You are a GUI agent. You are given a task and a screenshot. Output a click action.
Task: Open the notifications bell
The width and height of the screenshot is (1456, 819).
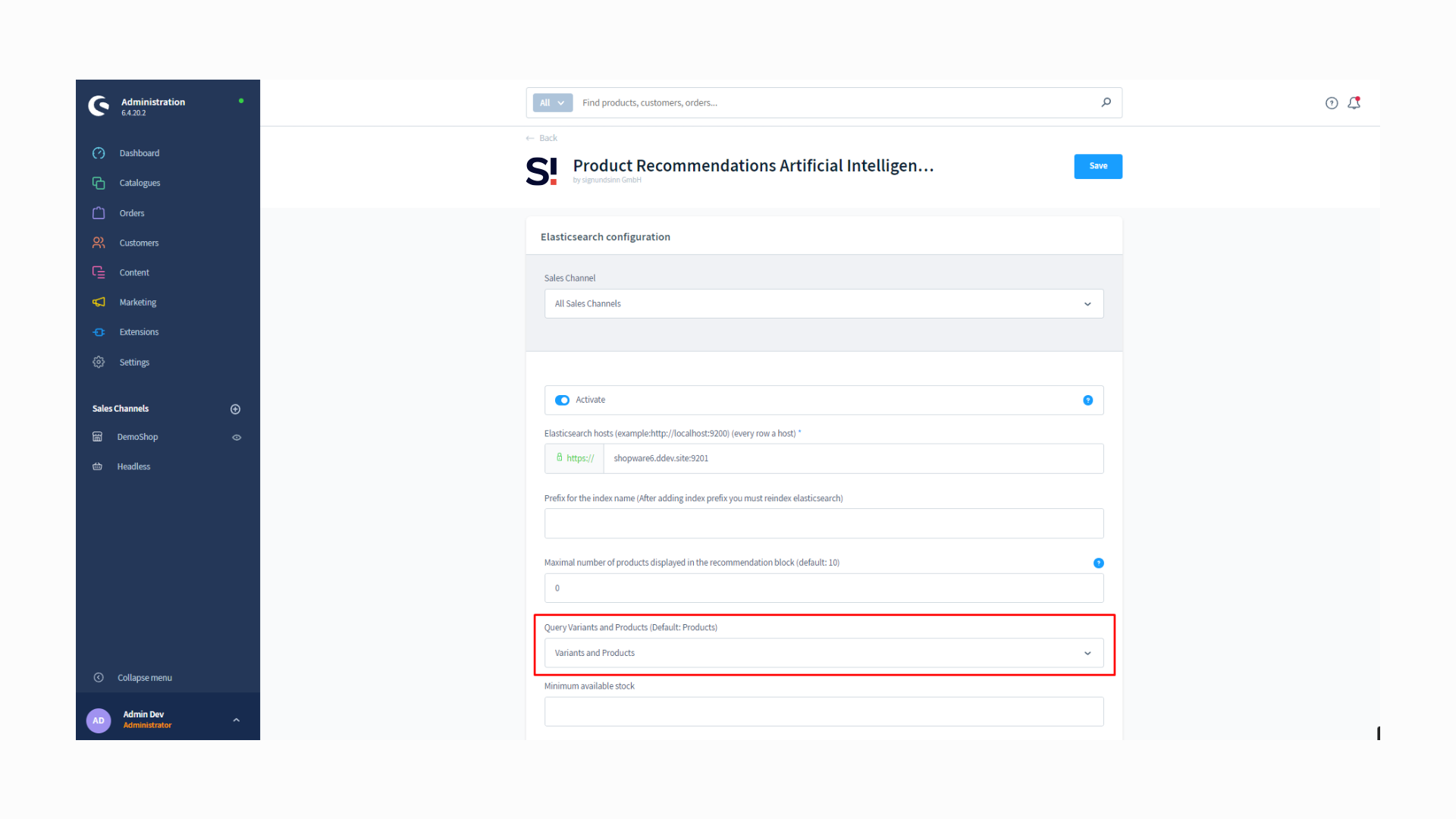tap(1354, 103)
